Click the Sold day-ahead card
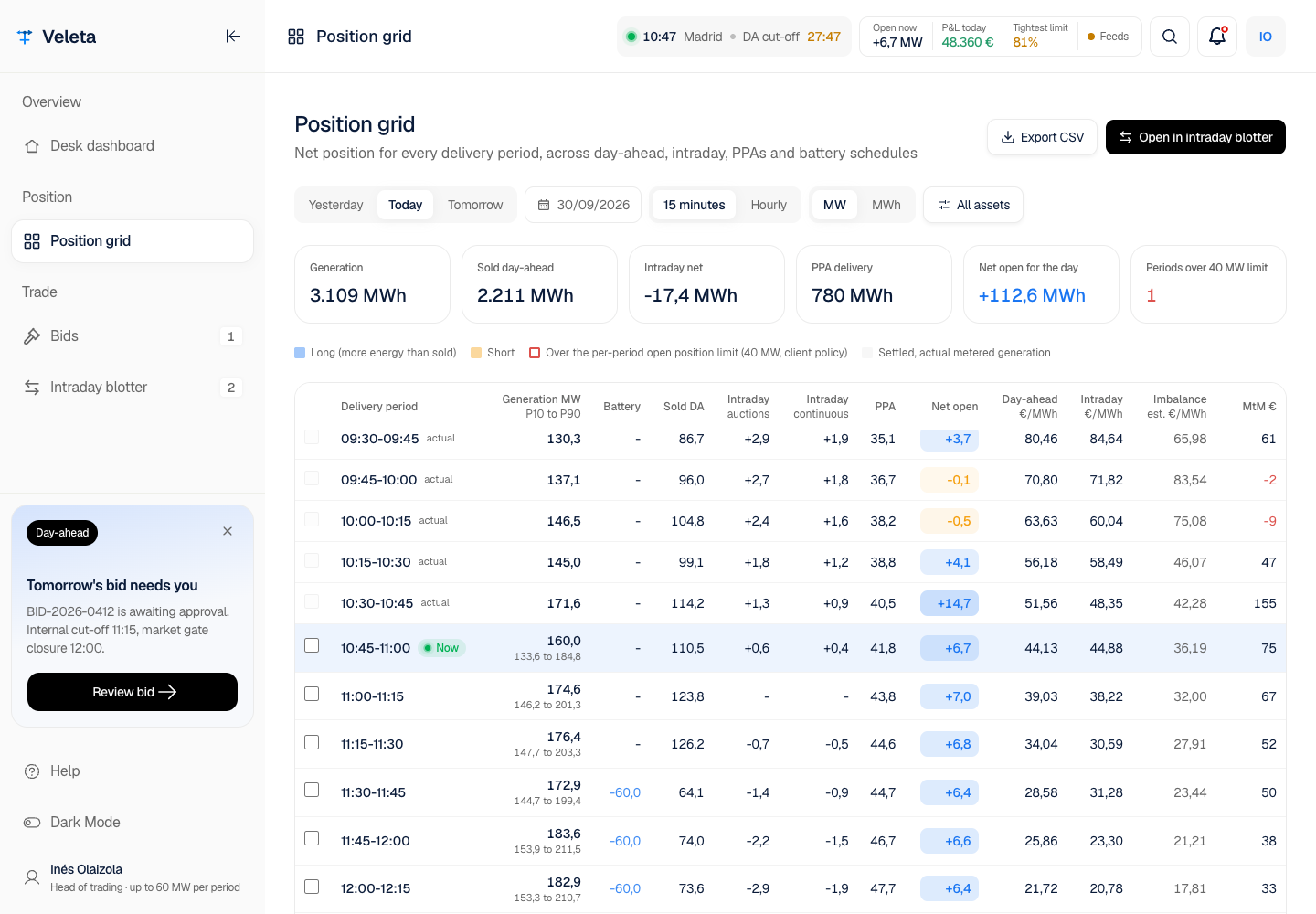 [x=539, y=284]
